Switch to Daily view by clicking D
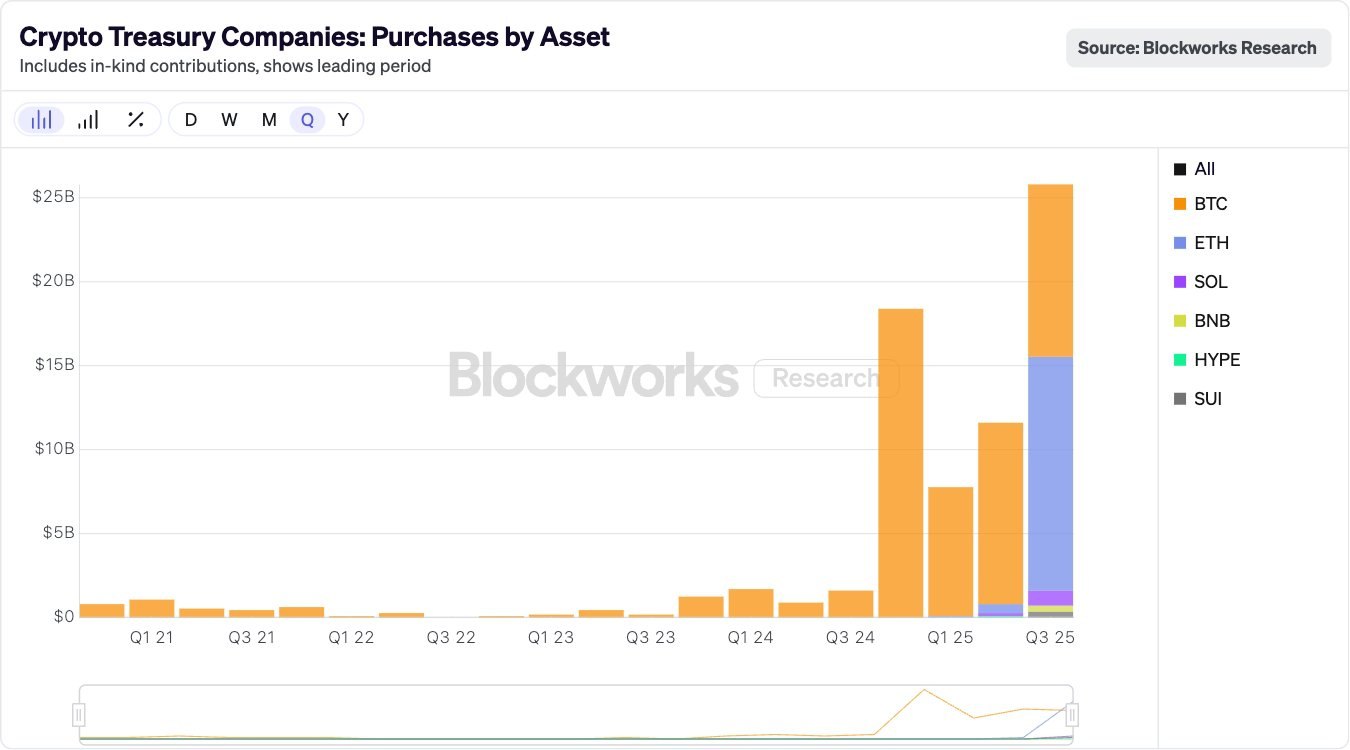The width and height of the screenshot is (1350, 750). [190, 119]
